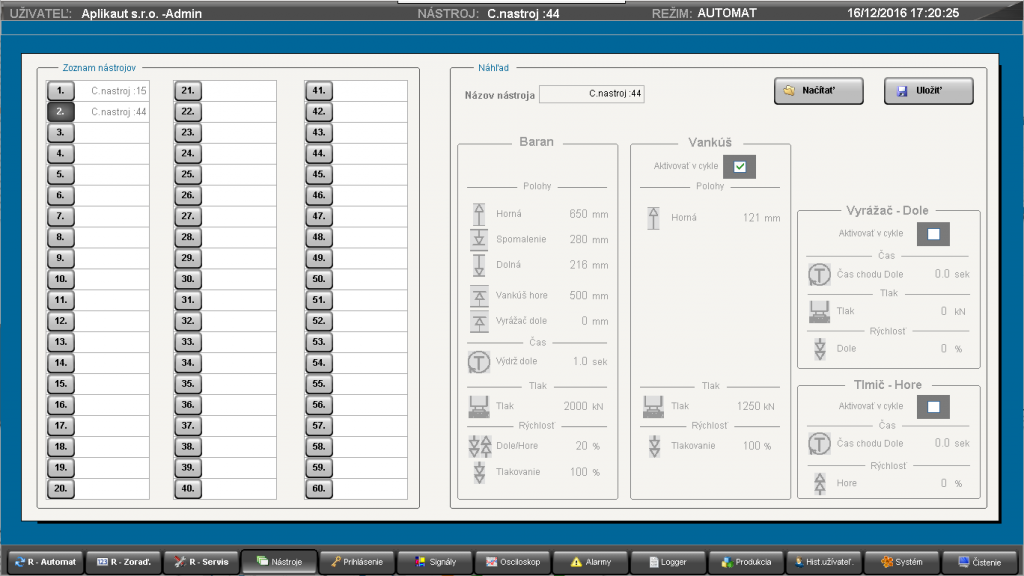The width and height of the screenshot is (1024, 576).
Task: Select tool slot 50 button
Action: [x=319, y=279]
